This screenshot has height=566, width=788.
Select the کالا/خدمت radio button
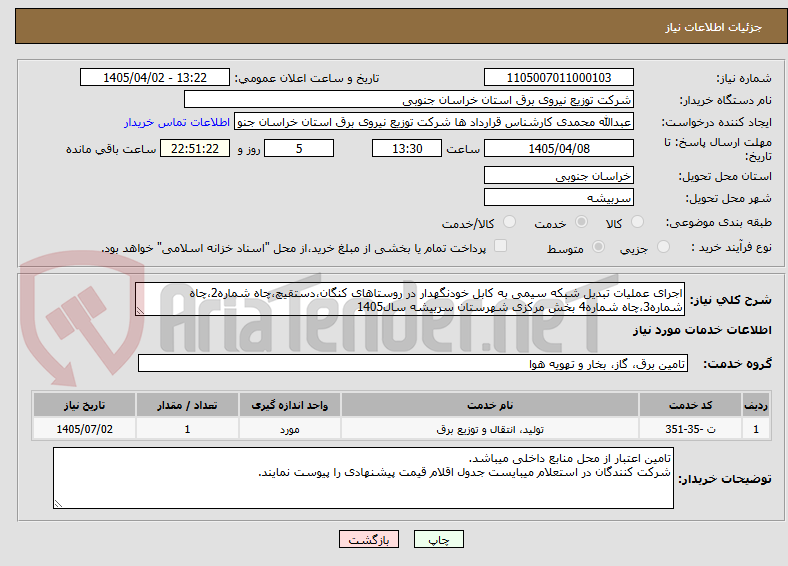pyautogui.click(x=510, y=222)
